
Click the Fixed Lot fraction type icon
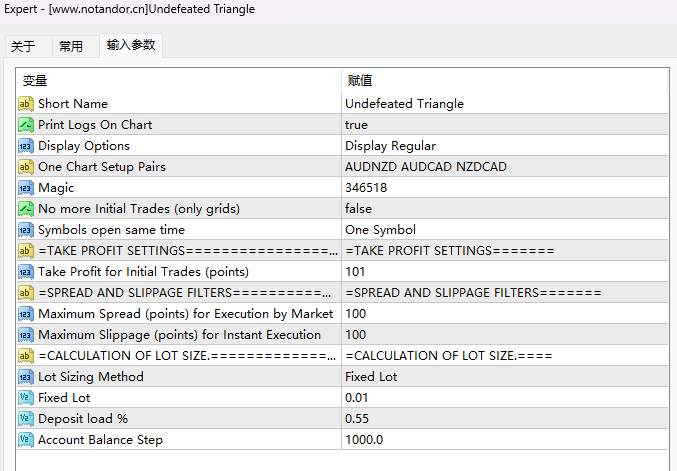coord(26,398)
